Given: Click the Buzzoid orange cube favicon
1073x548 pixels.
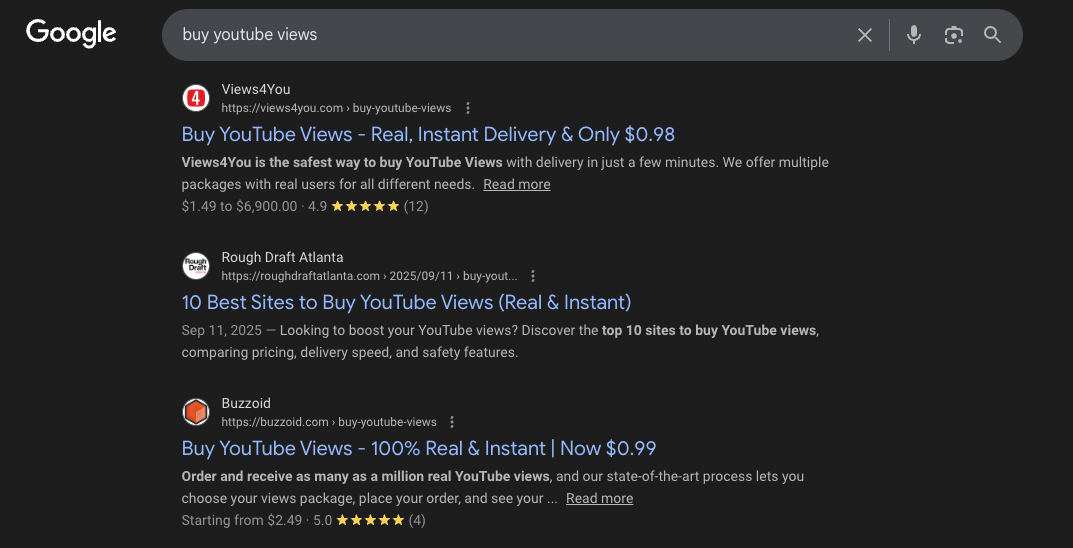Looking at the screenshot, I should click(196, 412).
